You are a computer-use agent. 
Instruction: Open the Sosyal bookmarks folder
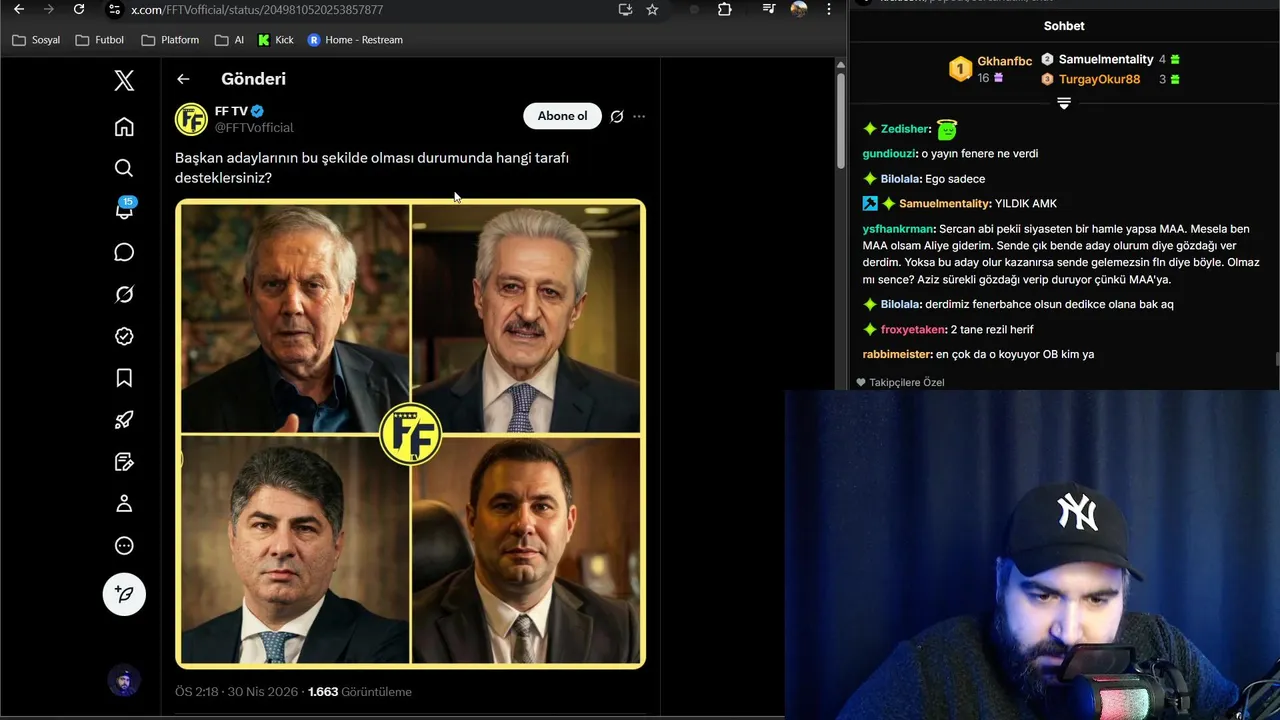36,40
